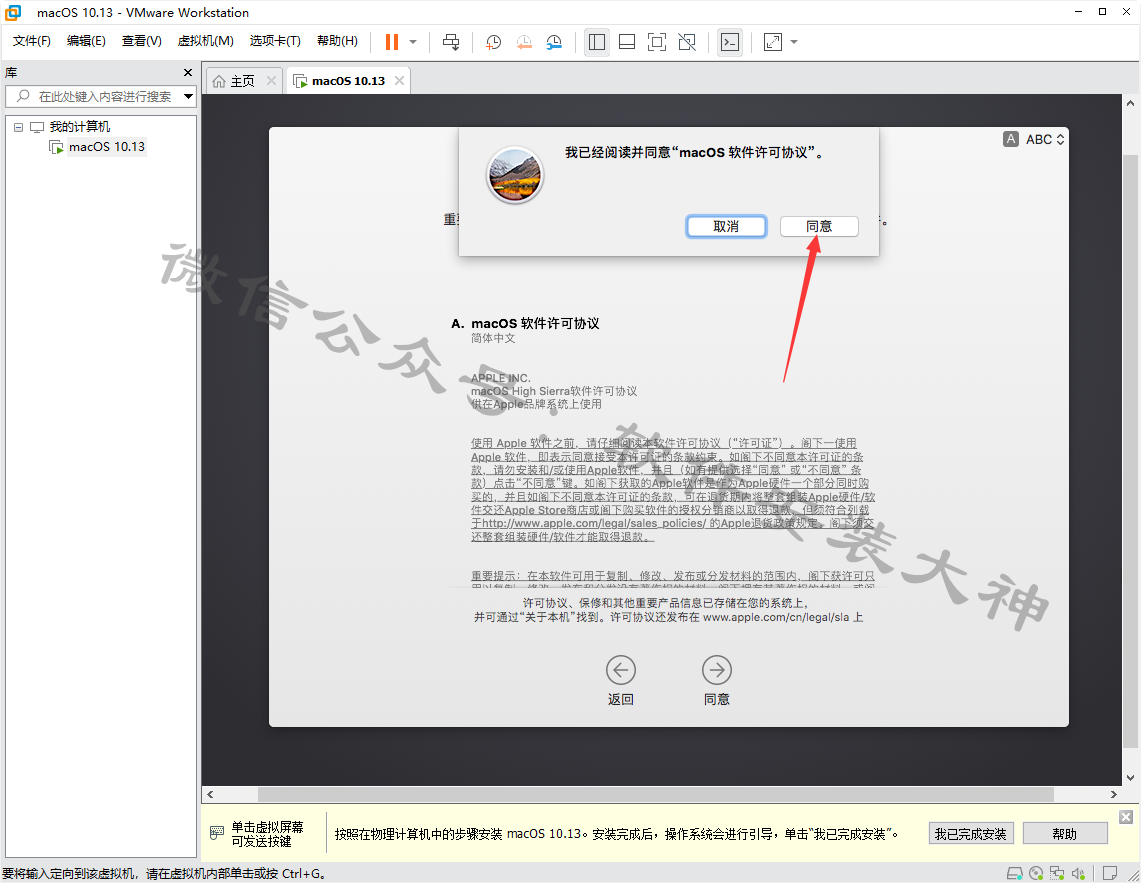Open the library search dropdown arrow
The image size is (1141, 883).
(x=188, y=96)
